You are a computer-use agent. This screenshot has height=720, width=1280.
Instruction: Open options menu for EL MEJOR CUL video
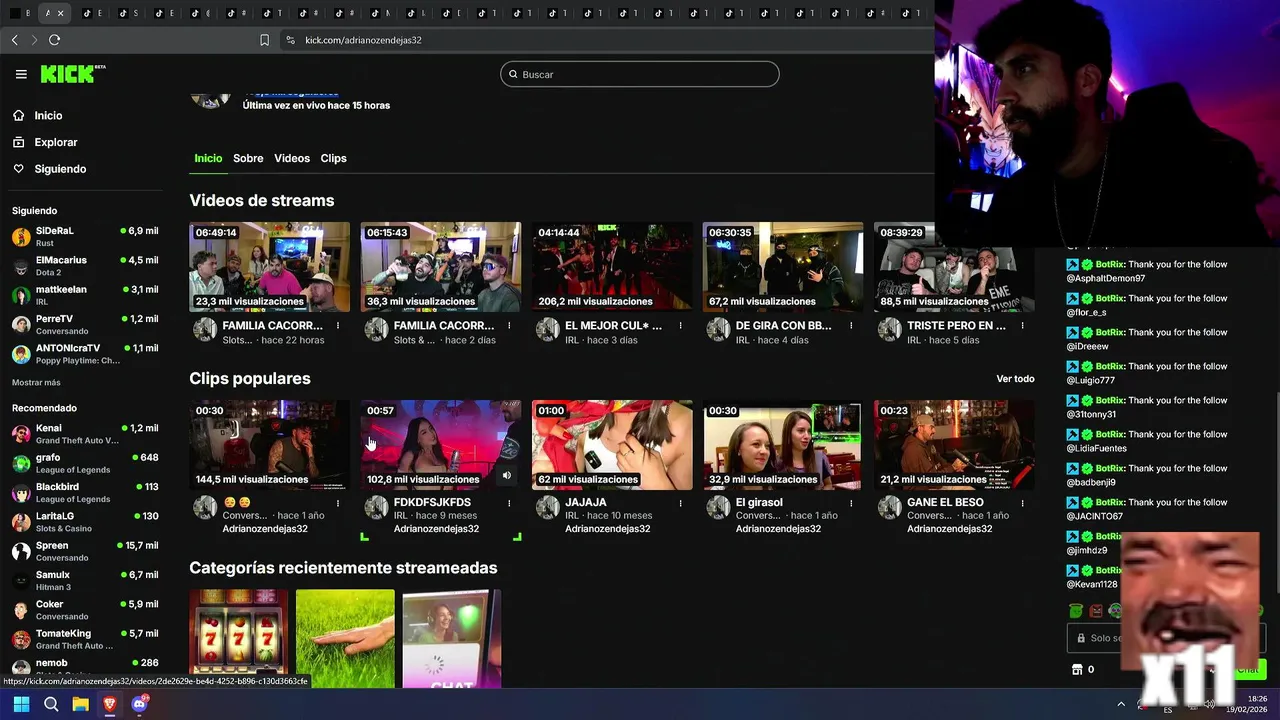pyautogui.click(x=680, y=326)
